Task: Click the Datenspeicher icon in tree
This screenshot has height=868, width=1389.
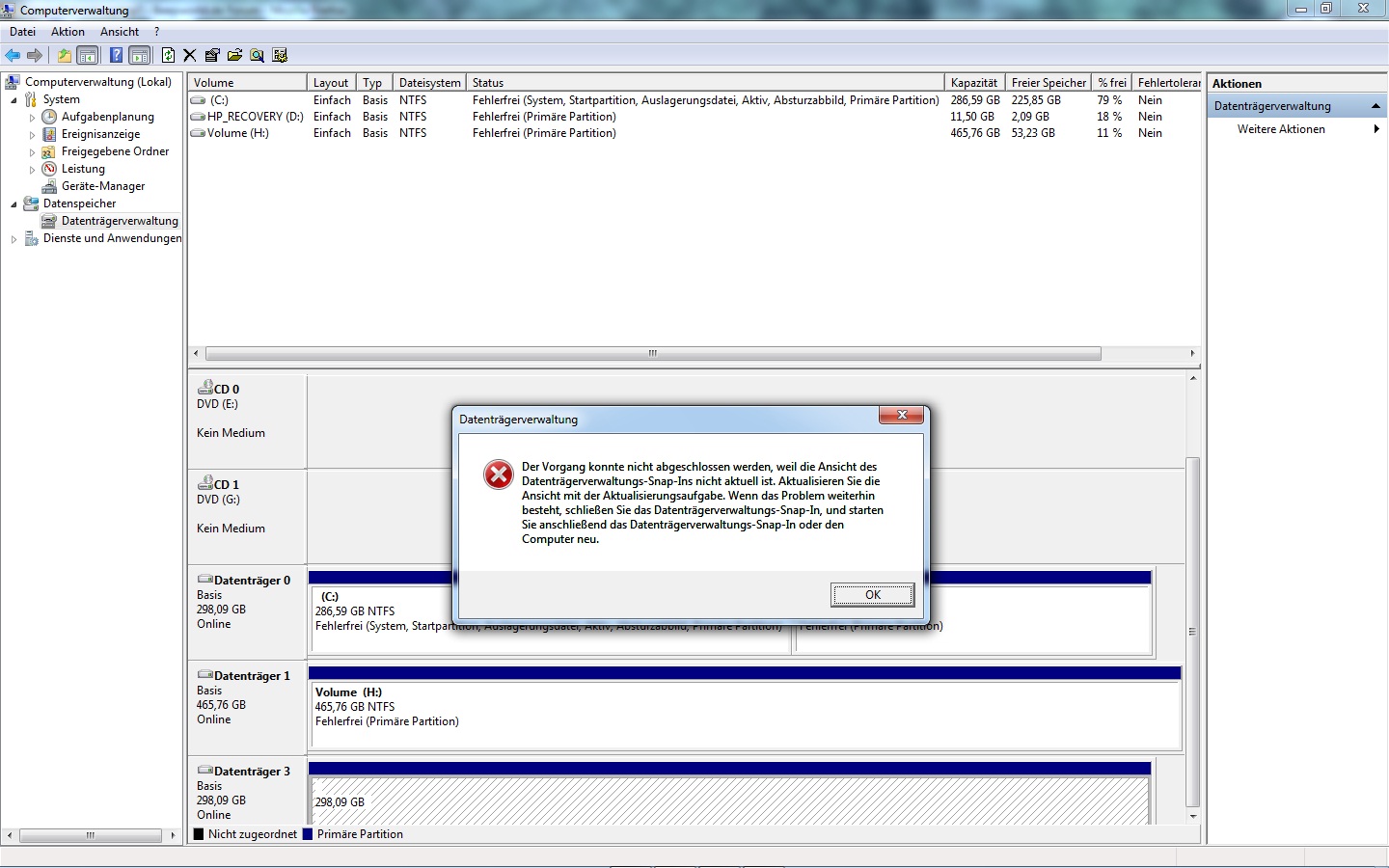Action: click(31, 203)
